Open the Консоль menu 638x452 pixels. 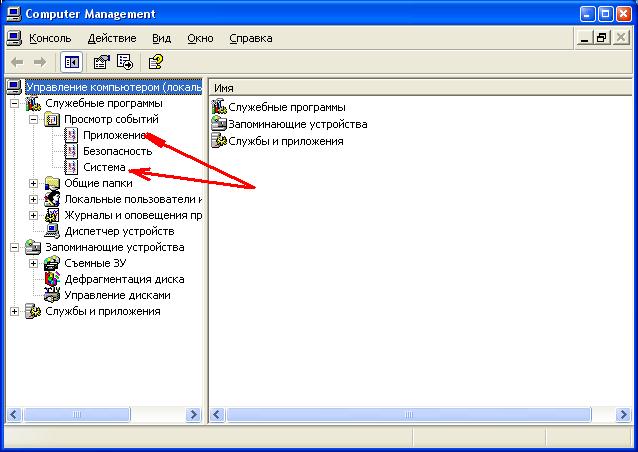(x=50, y=38)
